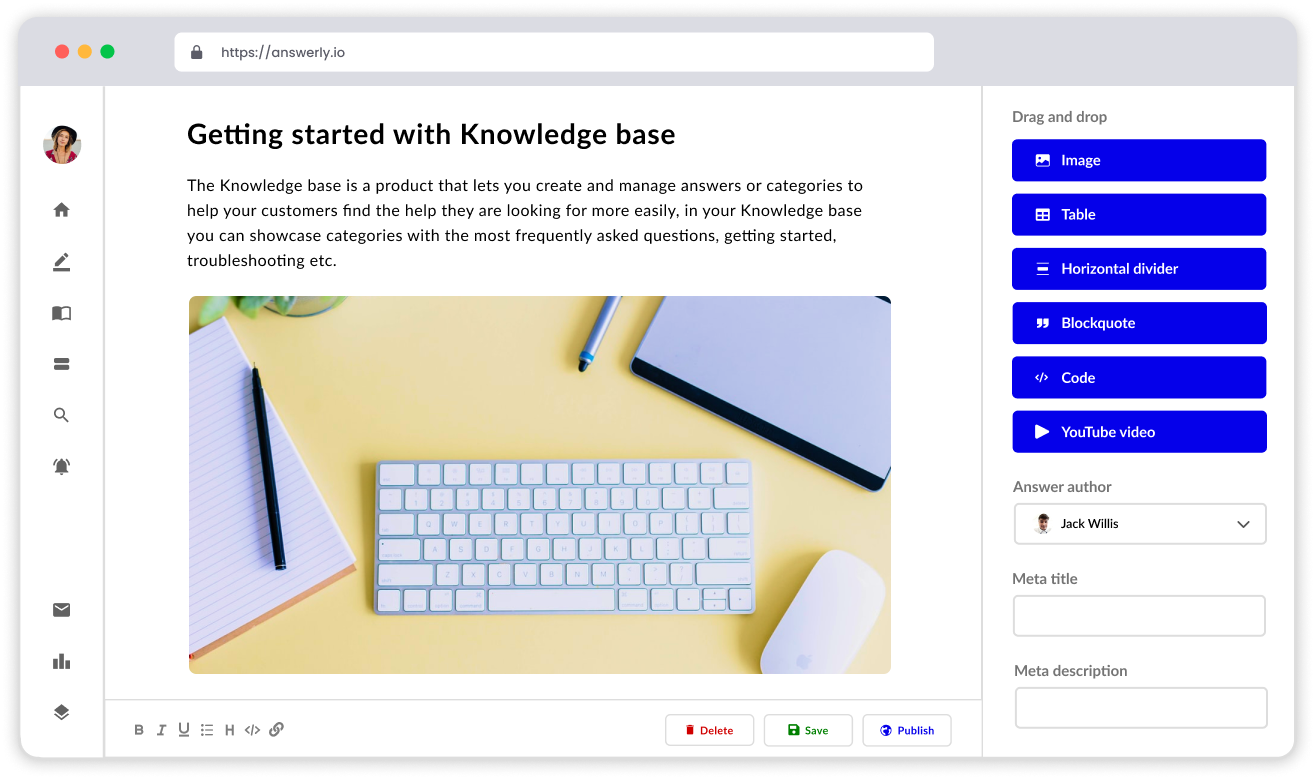The height and width of the screenshot is (779, 1315).
Task: Insert a bulleted list
Action: [207, 730]
